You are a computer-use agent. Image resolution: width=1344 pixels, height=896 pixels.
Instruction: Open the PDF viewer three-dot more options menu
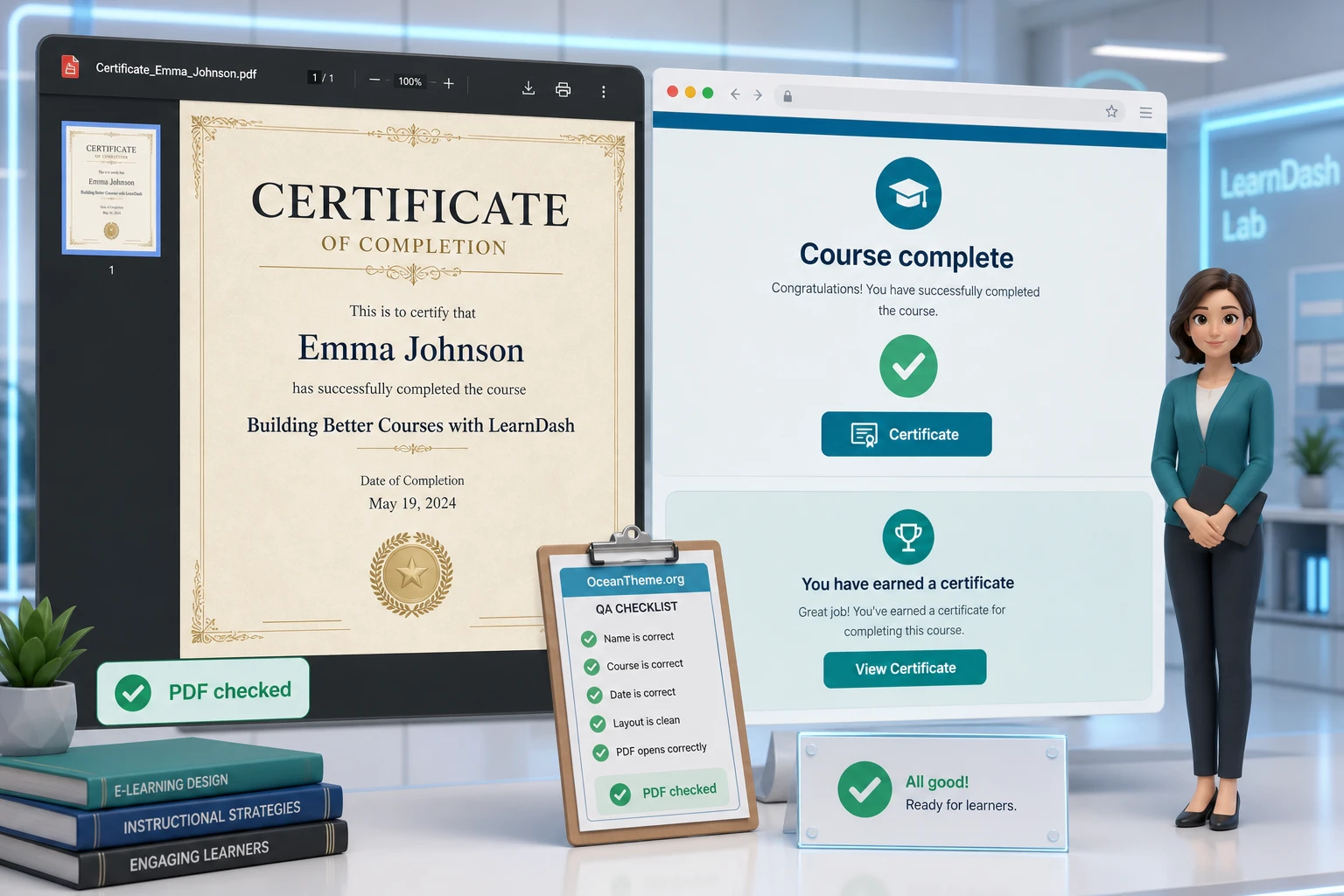603,92
